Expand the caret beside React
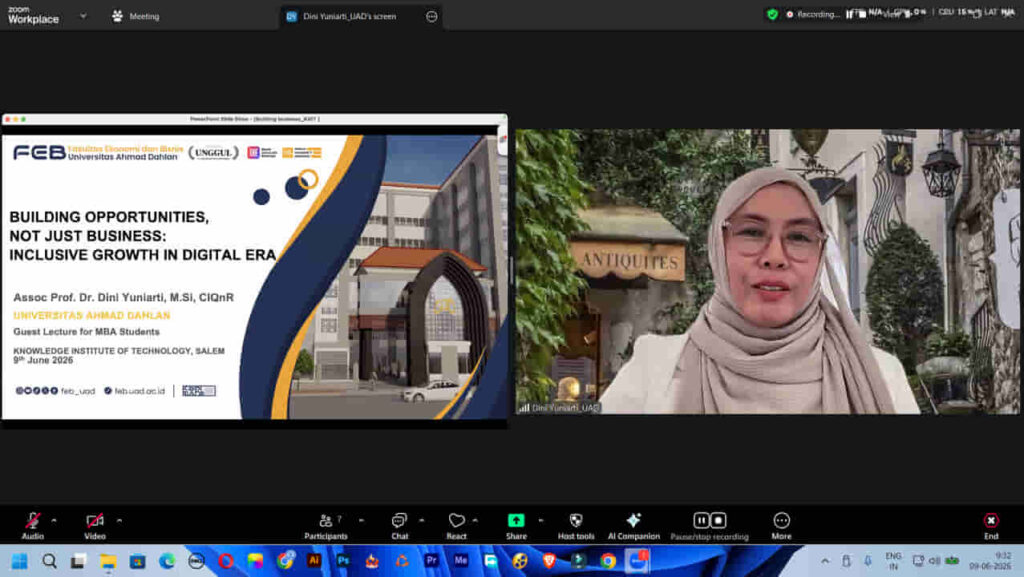 coord(475,520)
